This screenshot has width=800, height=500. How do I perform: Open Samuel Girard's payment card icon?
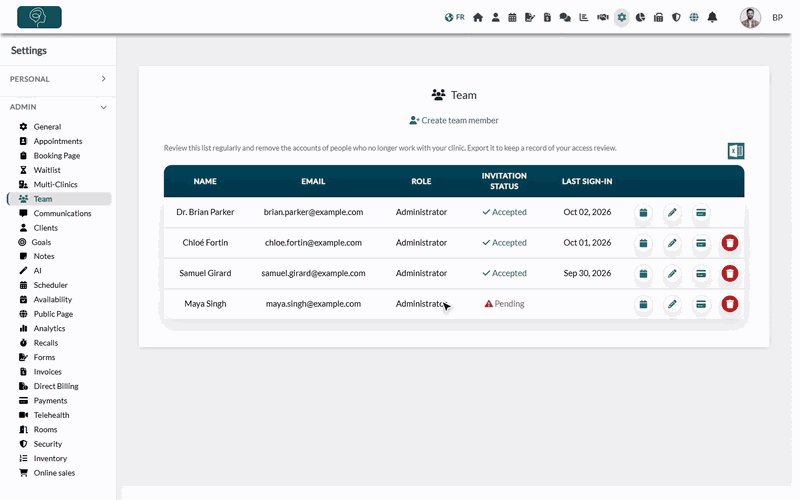click(701, 274)
